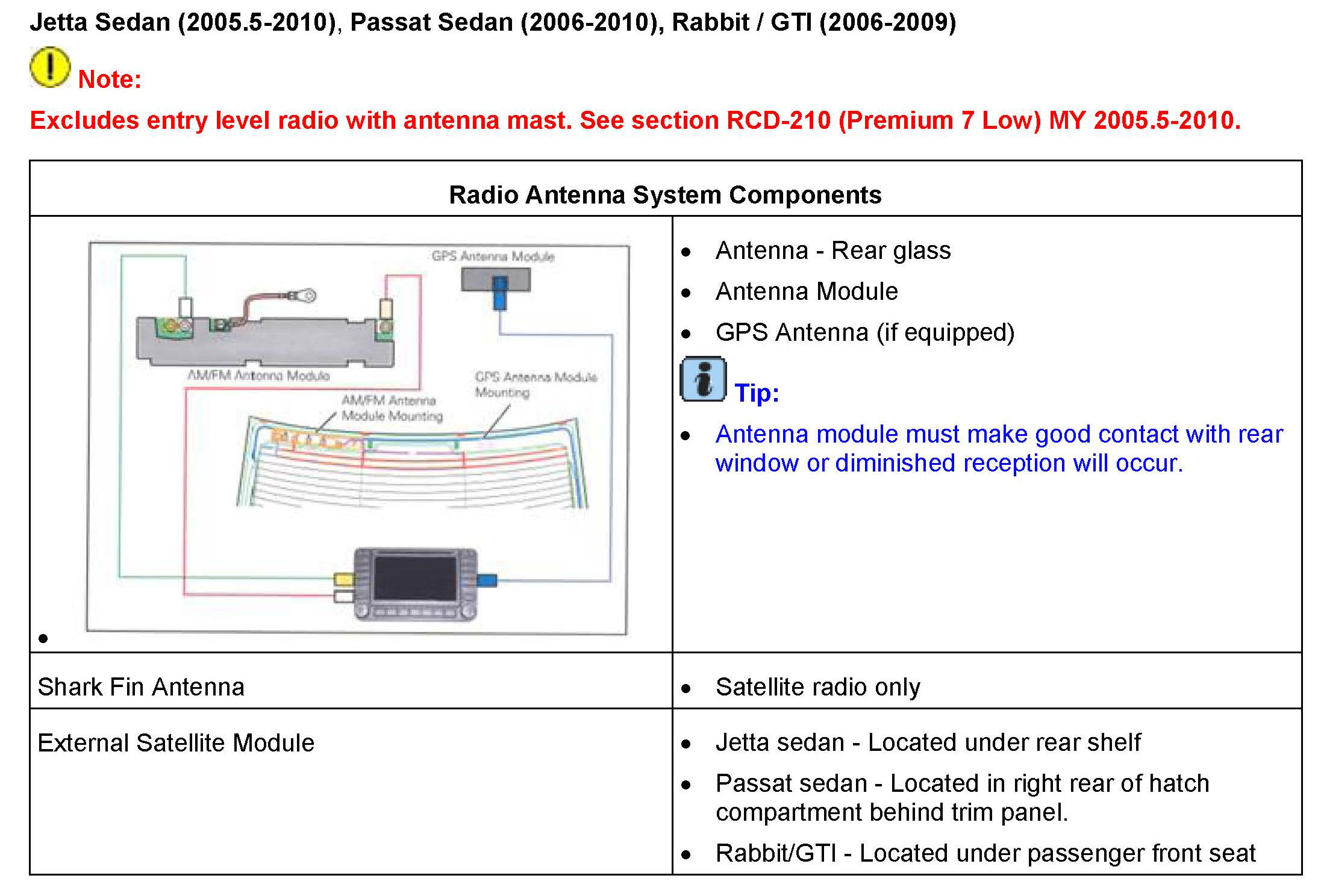
Task: Click the External Satellite Module cell
Action: tap(176, 743)
